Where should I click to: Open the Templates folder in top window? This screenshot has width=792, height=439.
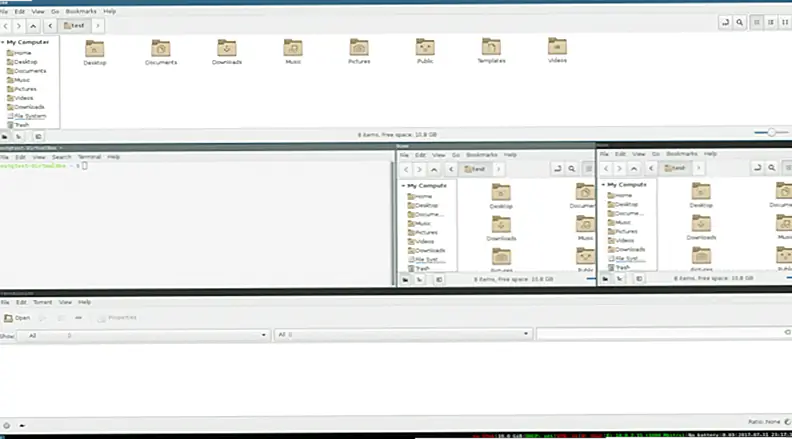(491, 48)
